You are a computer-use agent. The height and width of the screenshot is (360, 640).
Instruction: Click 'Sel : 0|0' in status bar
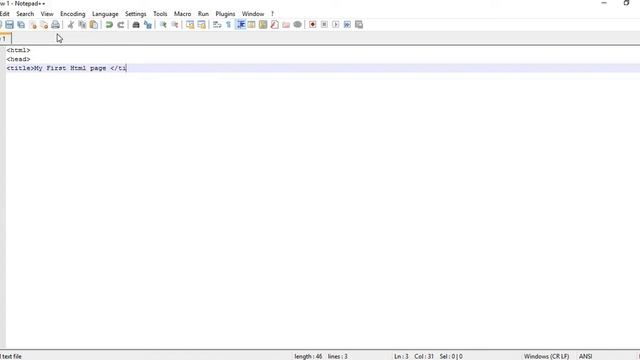451,356
